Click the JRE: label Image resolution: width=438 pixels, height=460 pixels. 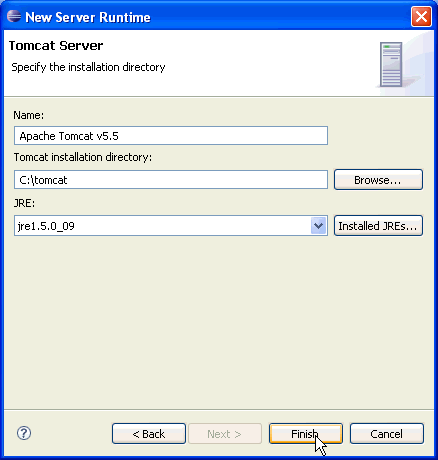click(x=24, y=203)
